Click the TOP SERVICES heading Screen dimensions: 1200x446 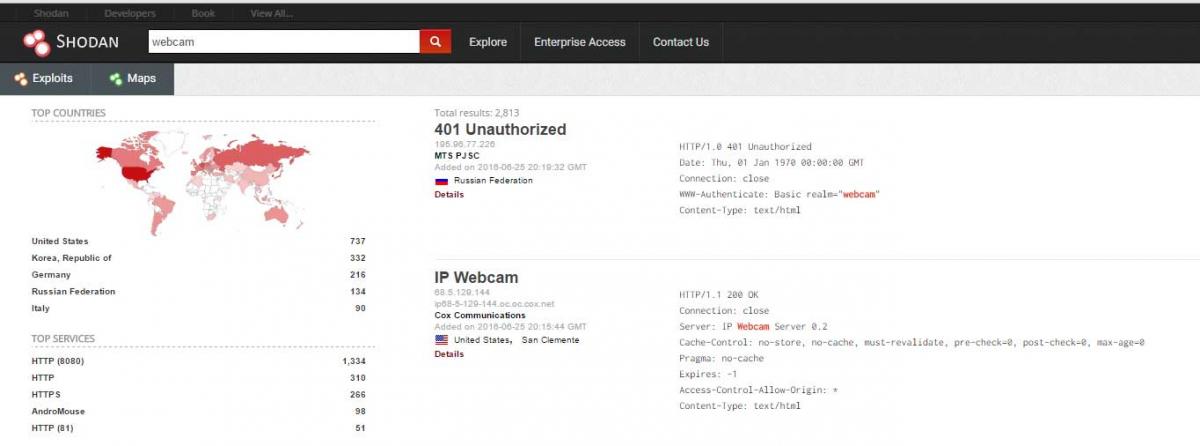click(x=64, y=339)
